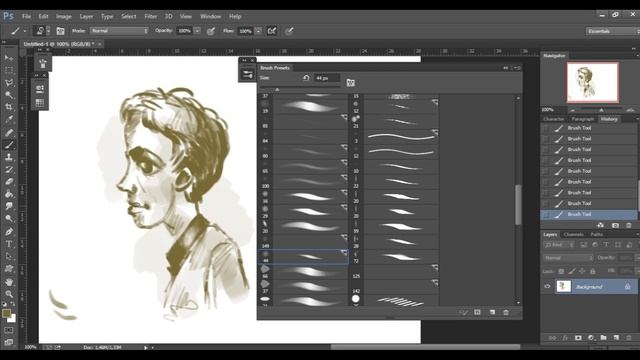Viewport: 640px width, 360px height.
Task: Create new snapshot in History panel
Action: click(615, 225)
